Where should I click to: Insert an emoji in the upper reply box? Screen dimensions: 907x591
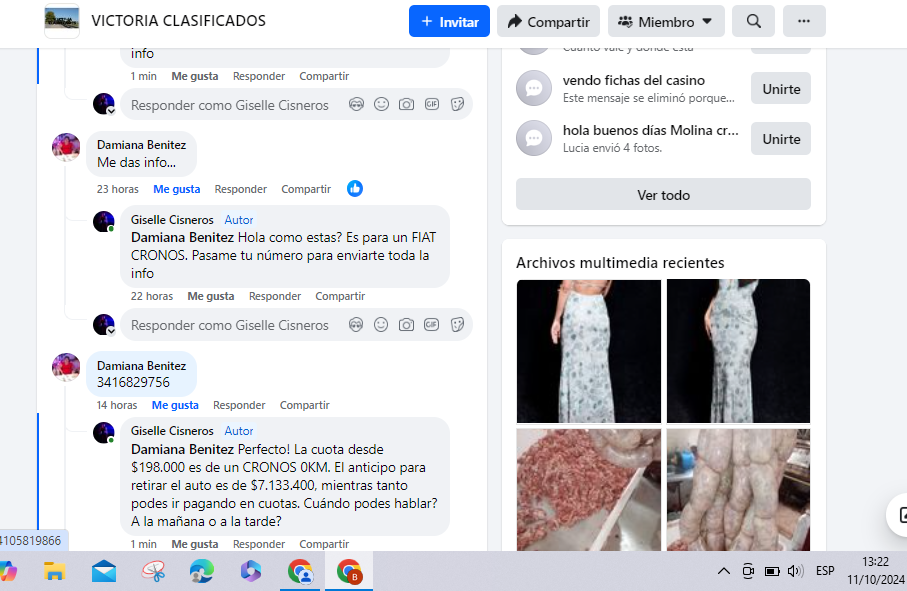381,104
